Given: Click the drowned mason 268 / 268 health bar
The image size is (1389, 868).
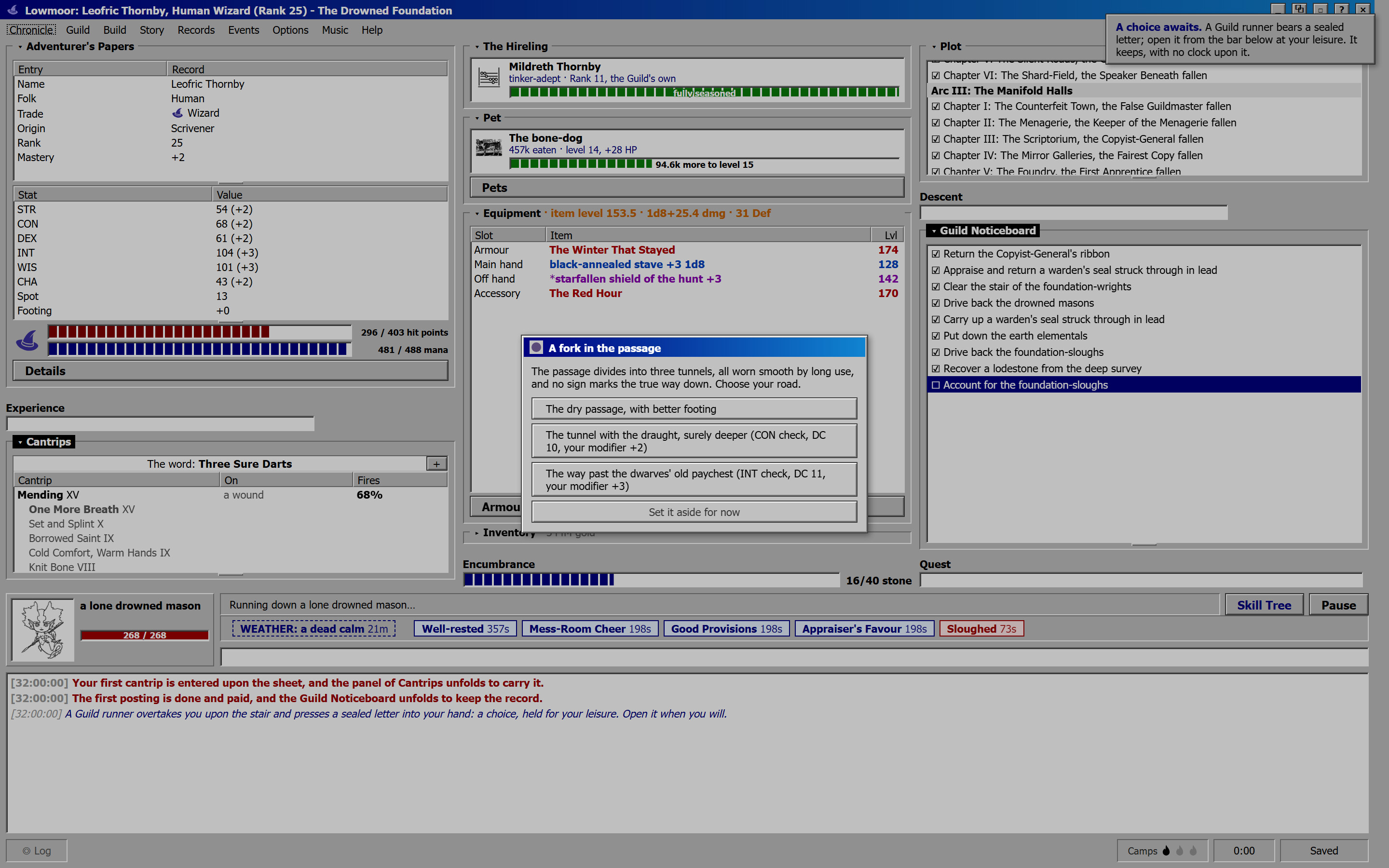Looking at the screenshot, I should [x=144, y=635].
